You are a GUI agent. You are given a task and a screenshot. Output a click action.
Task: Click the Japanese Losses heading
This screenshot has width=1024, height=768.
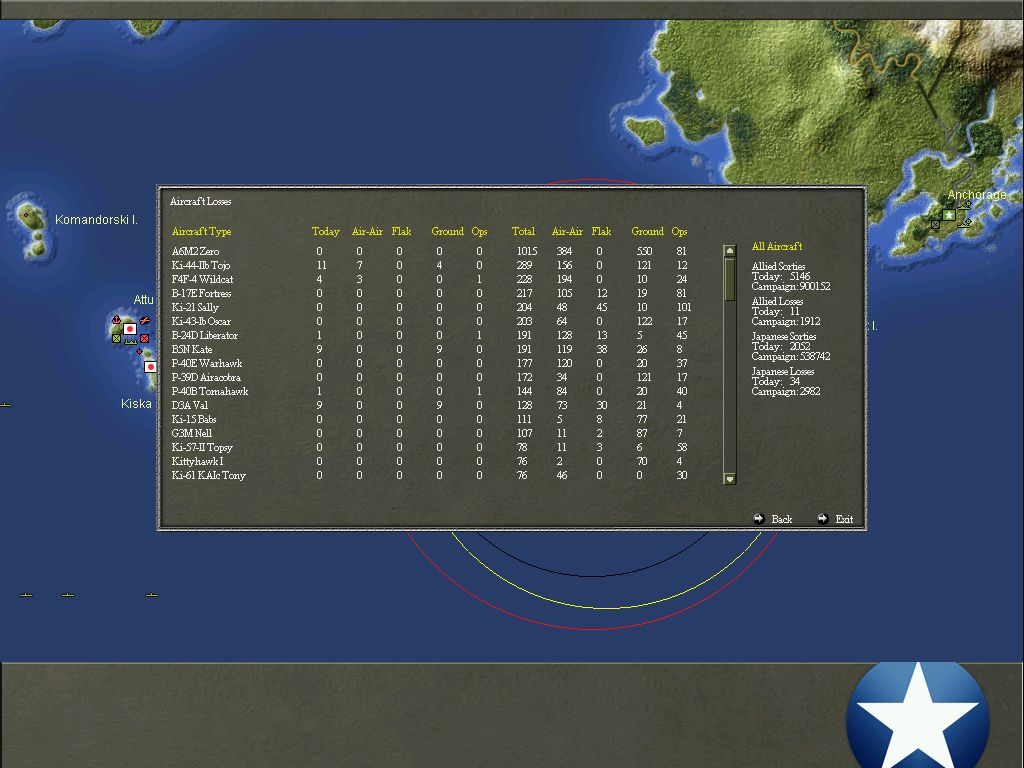pos(783,371)
